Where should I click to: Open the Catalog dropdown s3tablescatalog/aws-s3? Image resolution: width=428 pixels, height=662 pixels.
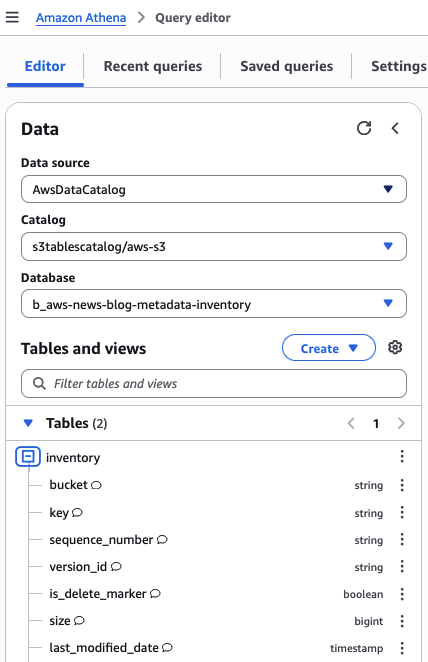tap(214, 246)
